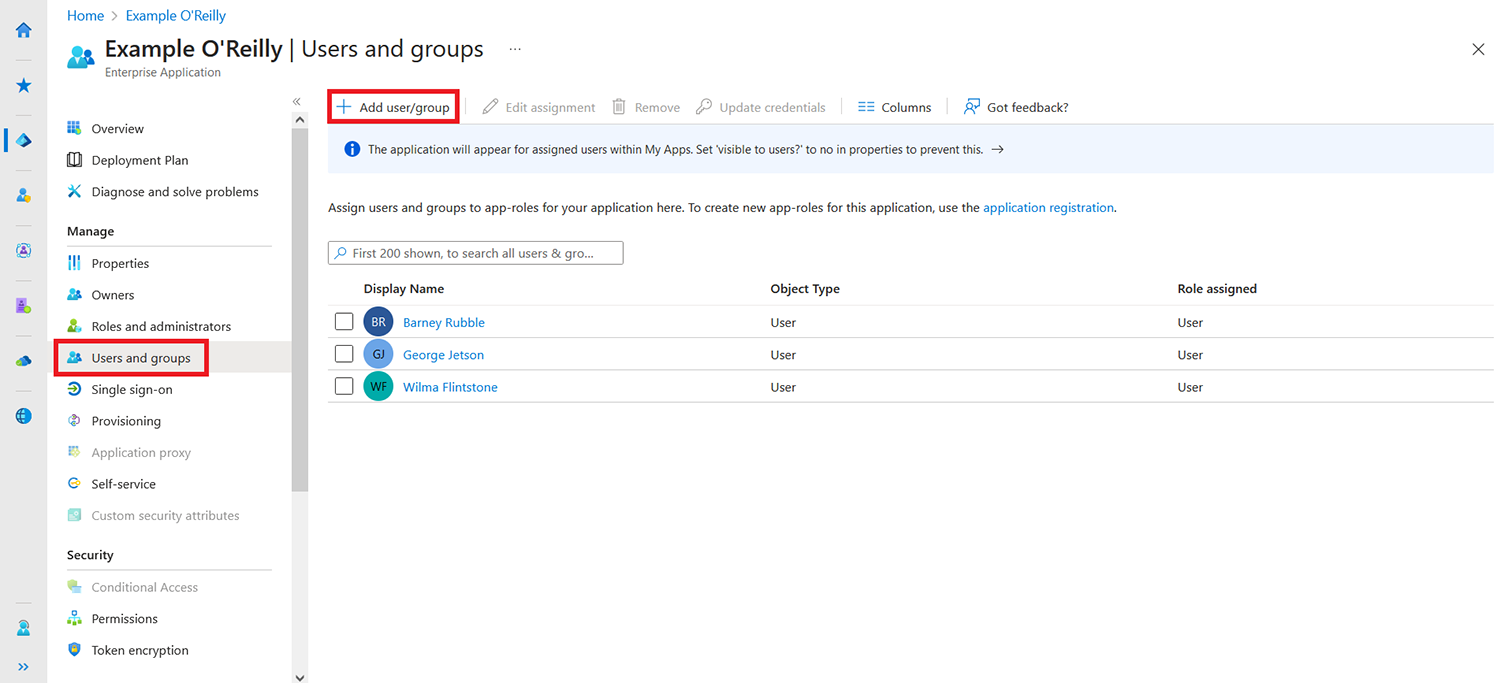Click the Application proxy icon

coord(74,452)
